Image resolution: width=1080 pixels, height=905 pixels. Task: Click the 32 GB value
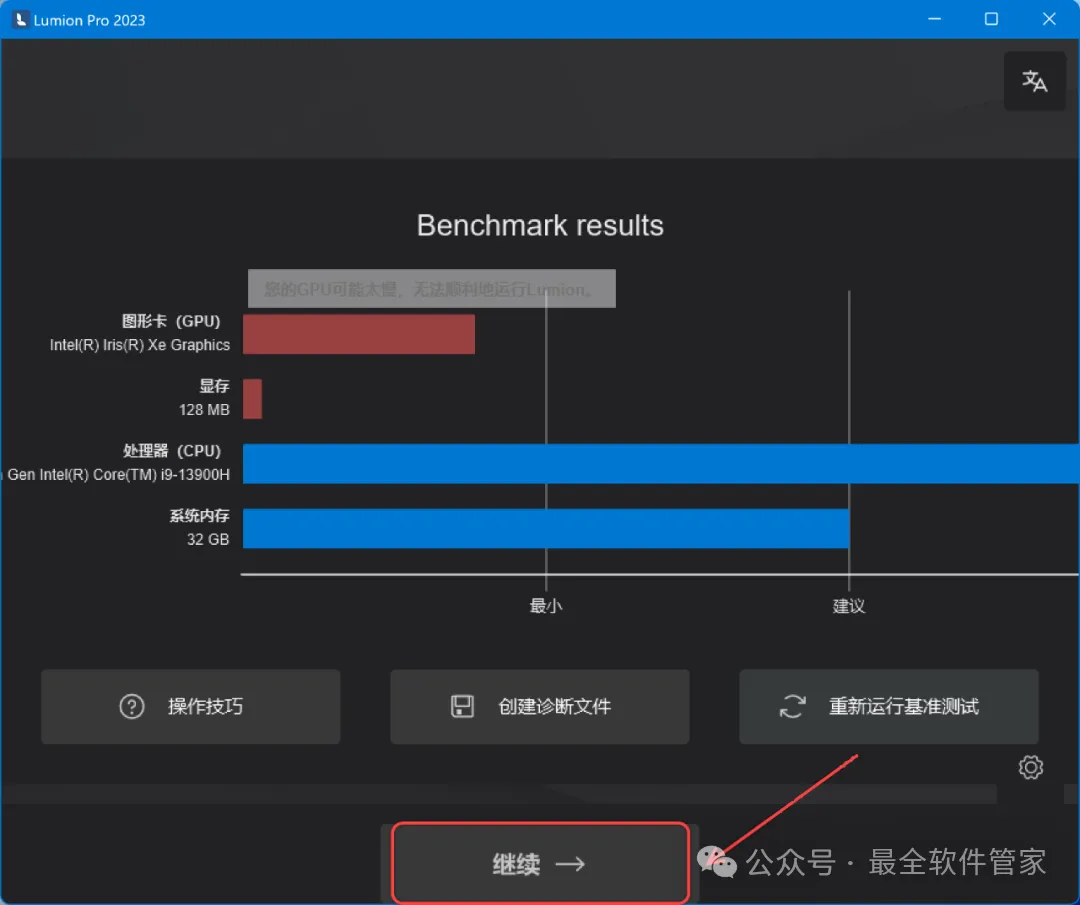[x=208, y=539]
